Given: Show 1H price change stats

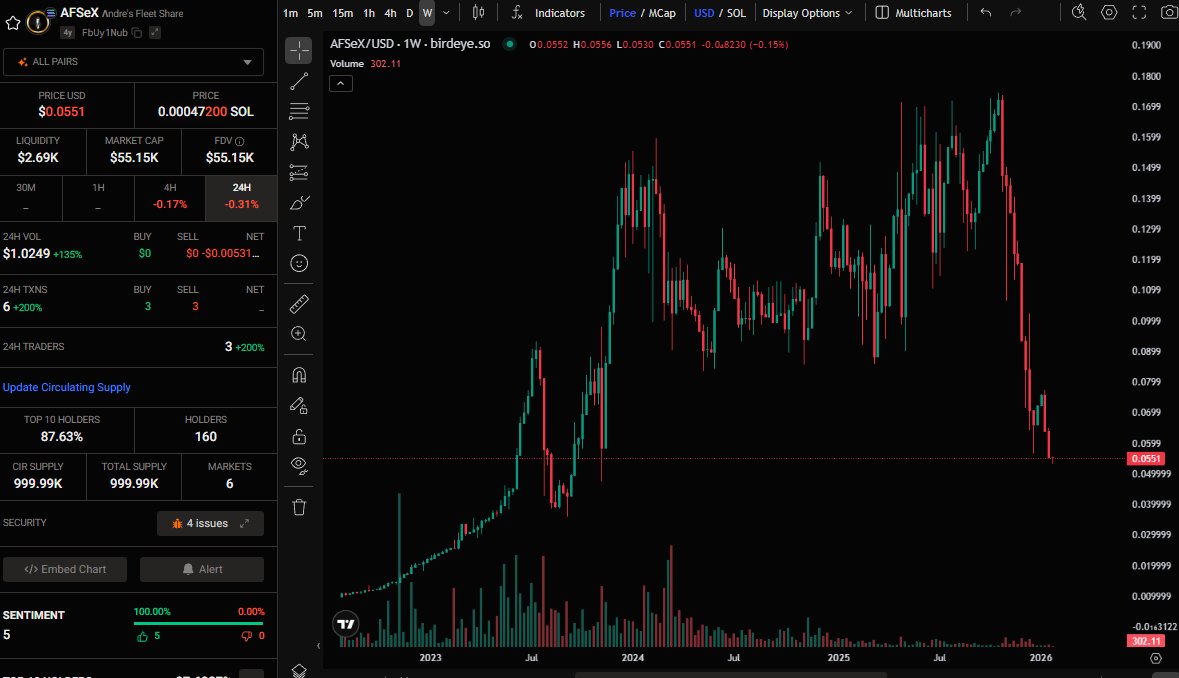Looking at the screenshot, I should pos(98,196).
